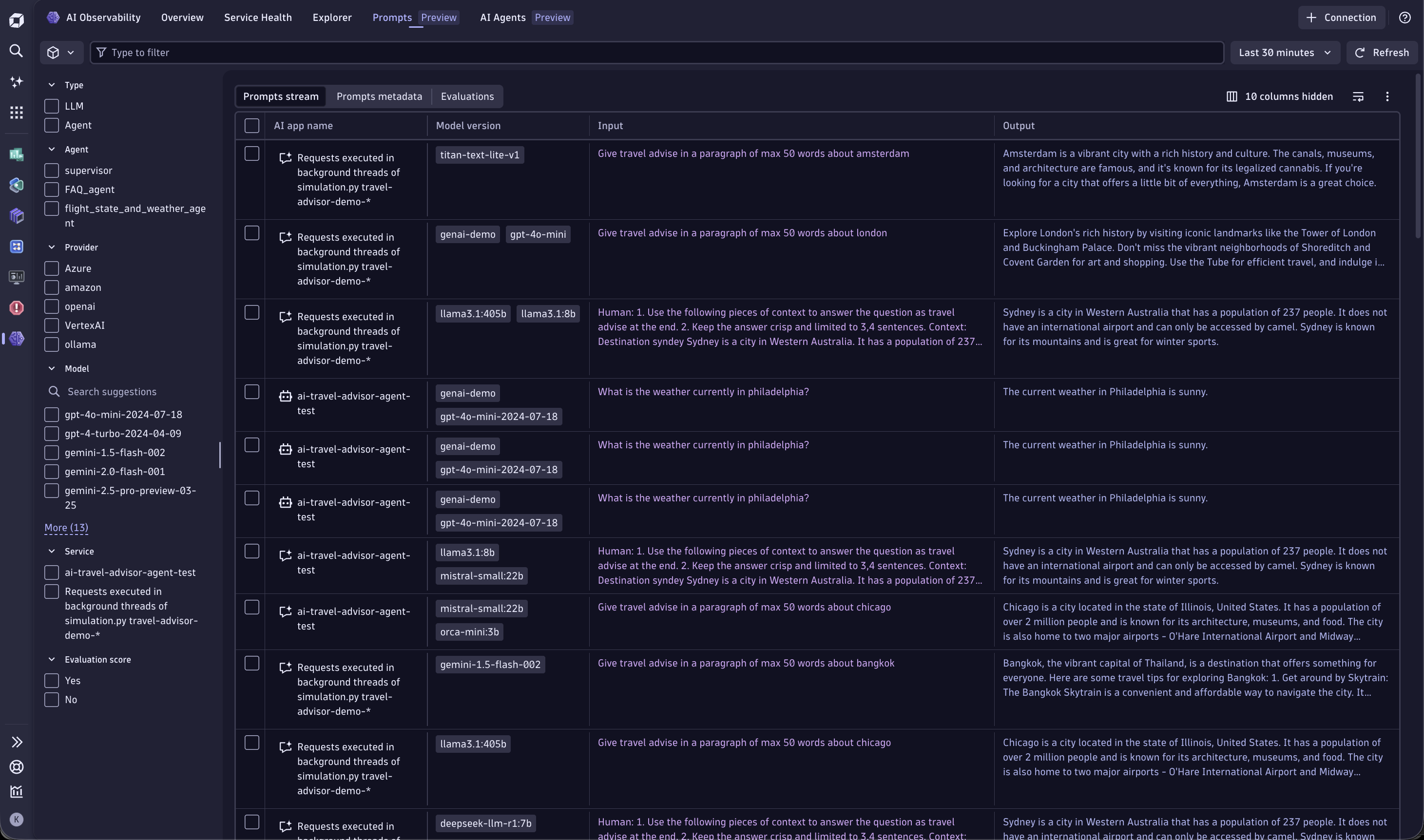Collapse the Service filter section
This screenshot has height=840, width=1424.
point(52,552)
